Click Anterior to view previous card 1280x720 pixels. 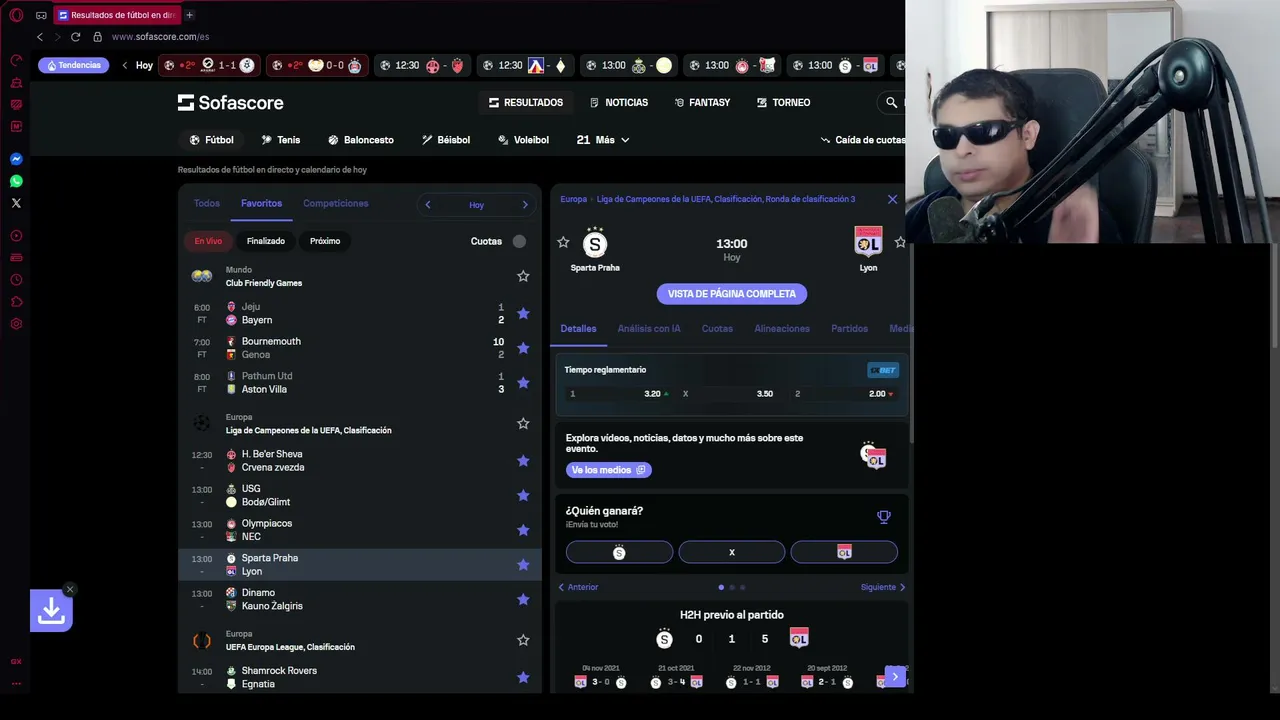point(578,587)
